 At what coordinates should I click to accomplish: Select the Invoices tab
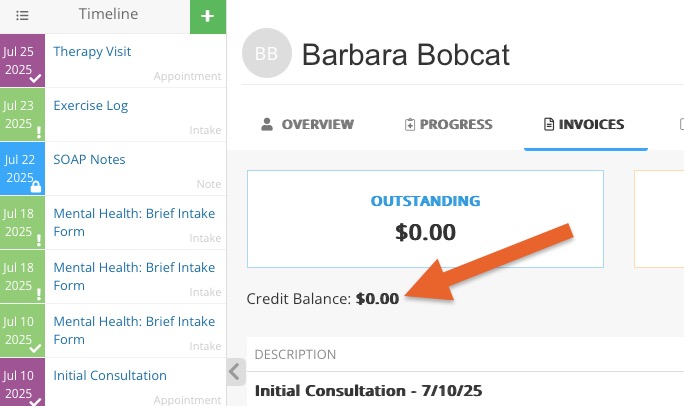click(x=585, y=125)
